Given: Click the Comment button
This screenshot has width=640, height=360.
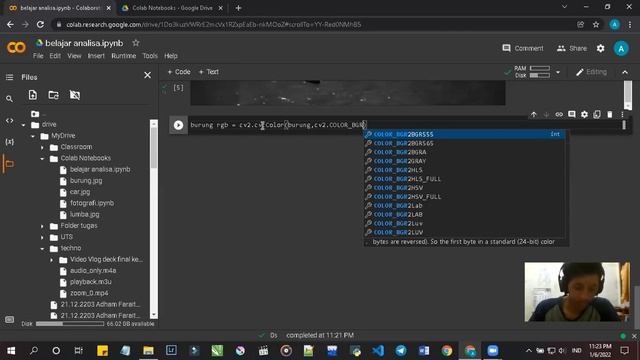Looking at the screenshot, I should pos(523,48).
